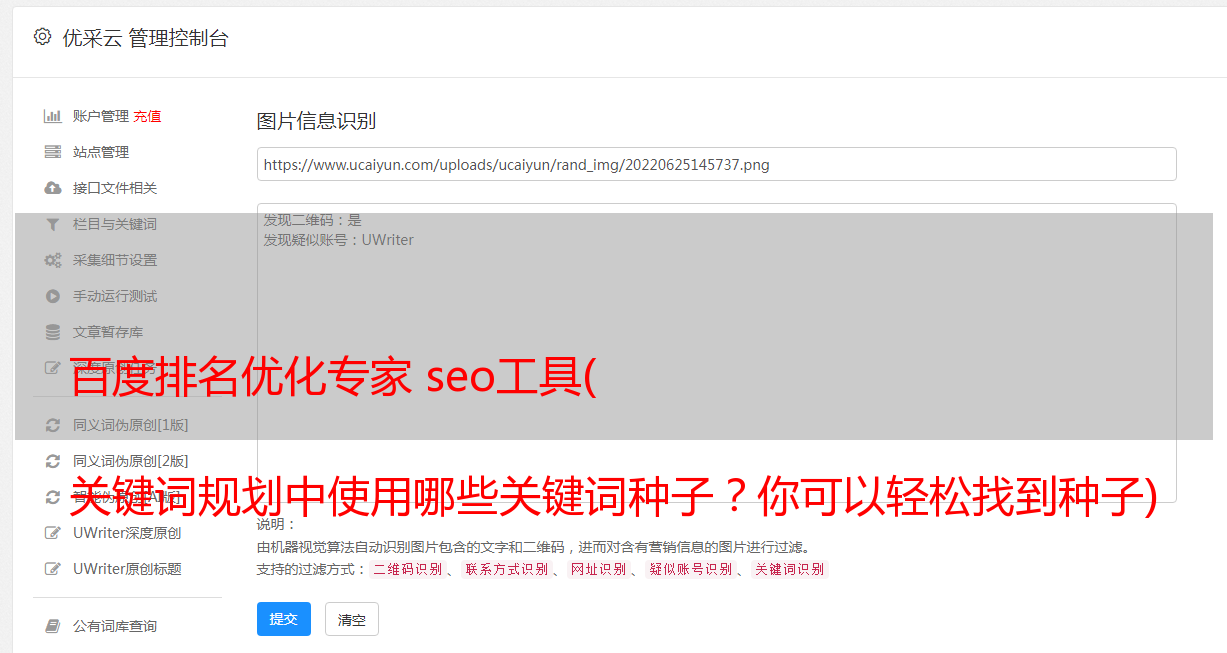1227x653 pixels.
Task: Click the blue 提交 button
Action: point(284,619)
